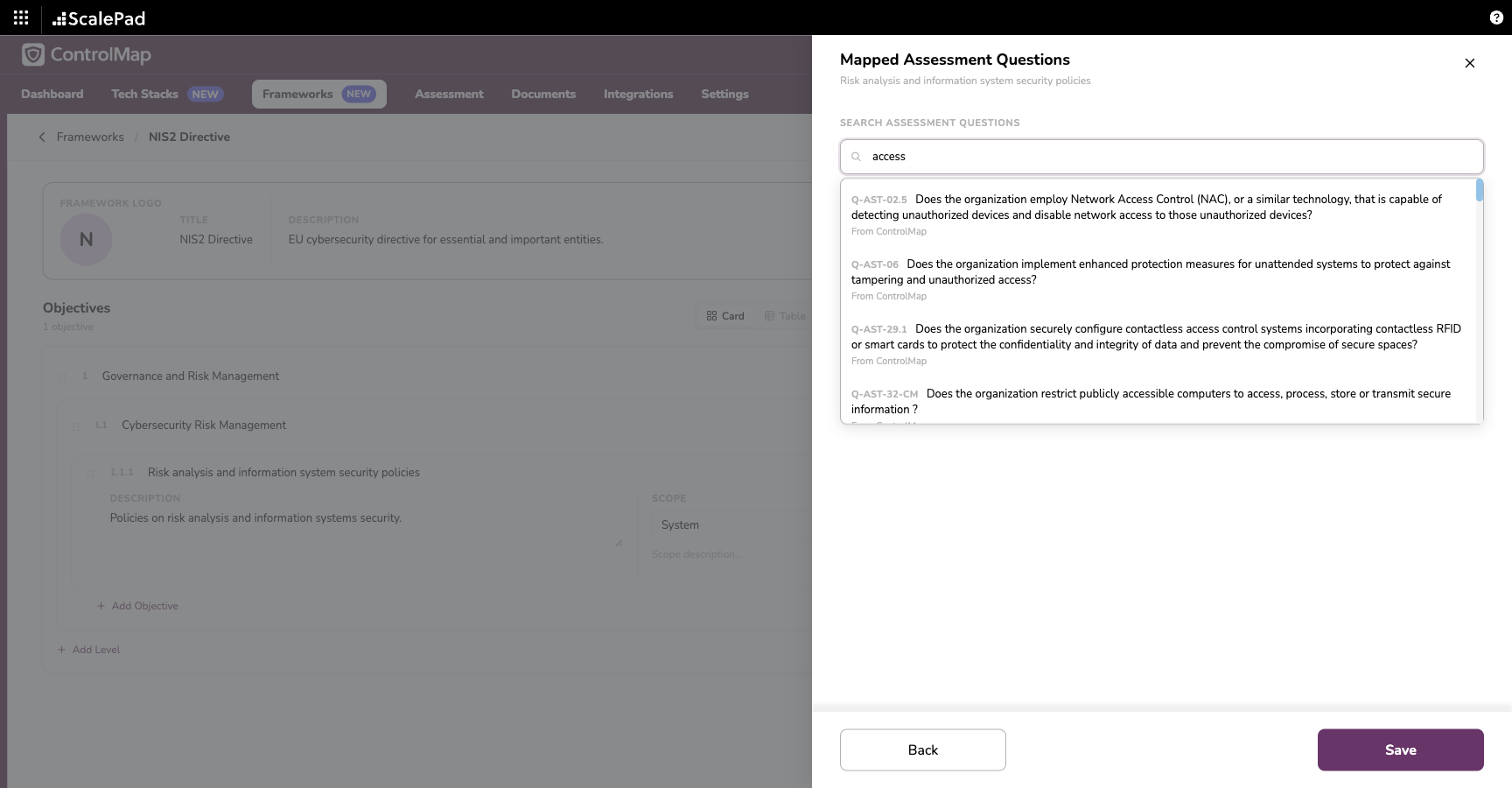Open the Scope dropdown showing System

[x=731, y=525]
